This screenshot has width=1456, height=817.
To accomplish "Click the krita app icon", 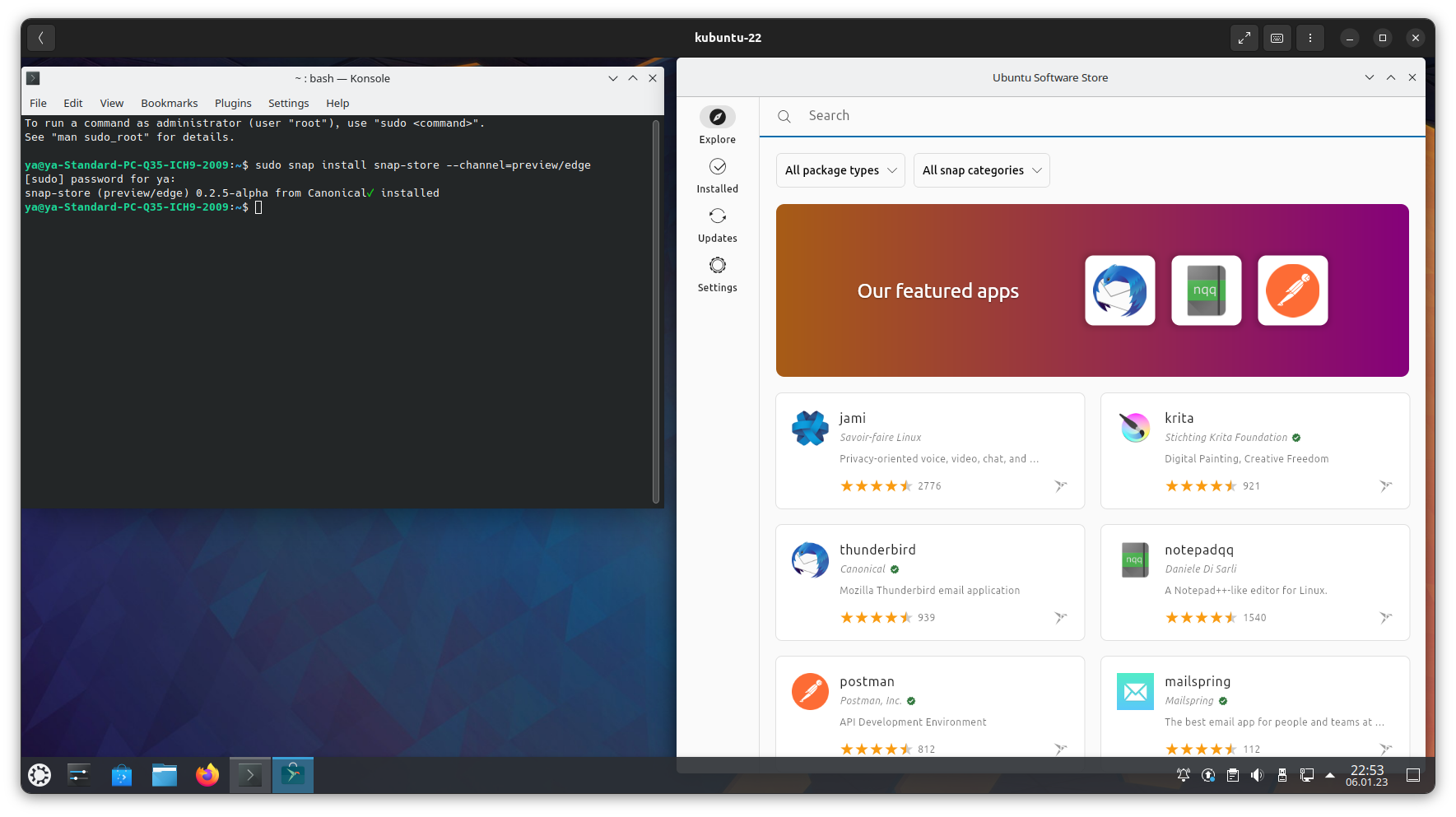I will coord(1135,428).
